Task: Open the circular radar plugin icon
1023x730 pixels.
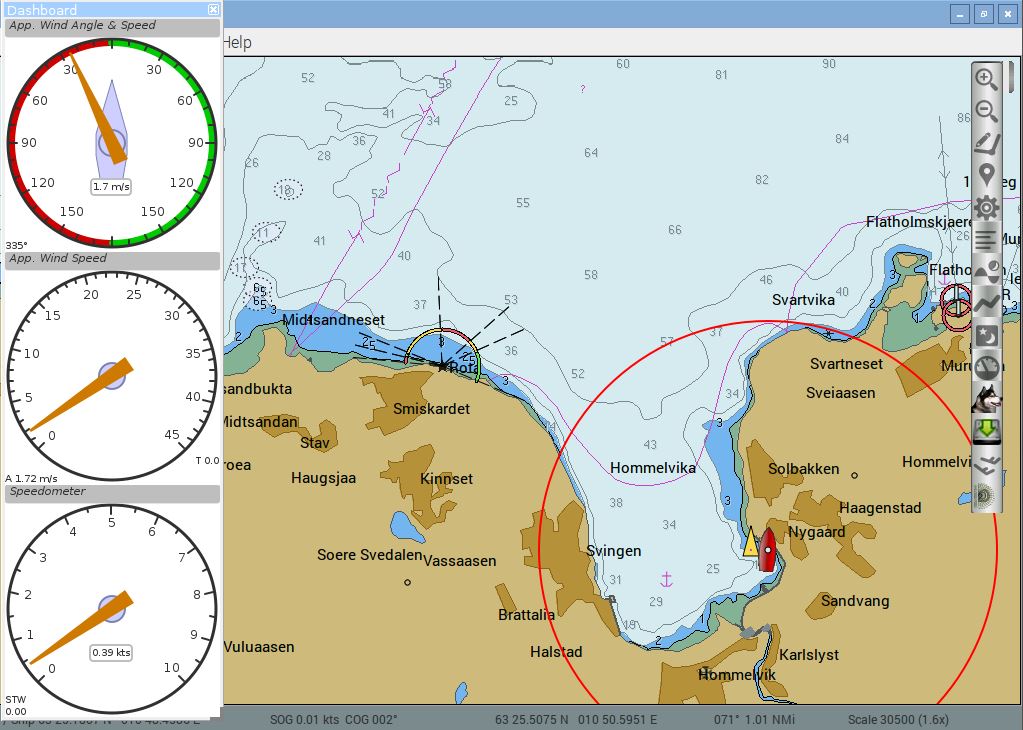Action: tap(986, 496)
